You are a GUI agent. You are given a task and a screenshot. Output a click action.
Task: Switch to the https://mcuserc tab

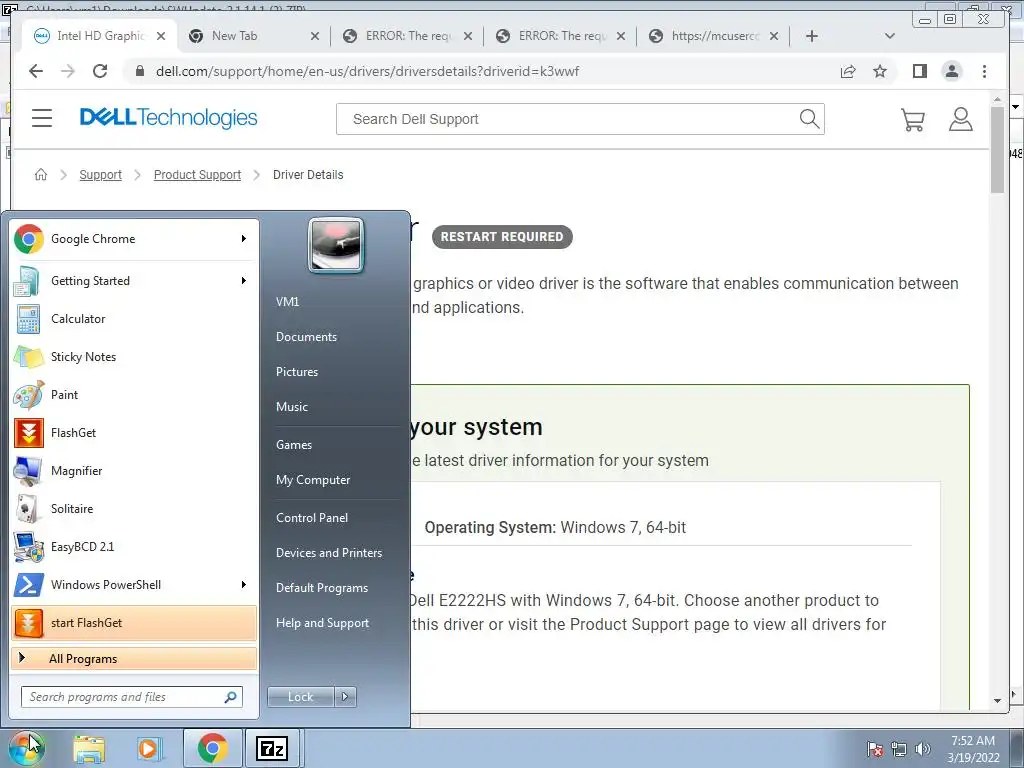click(715, 36)
